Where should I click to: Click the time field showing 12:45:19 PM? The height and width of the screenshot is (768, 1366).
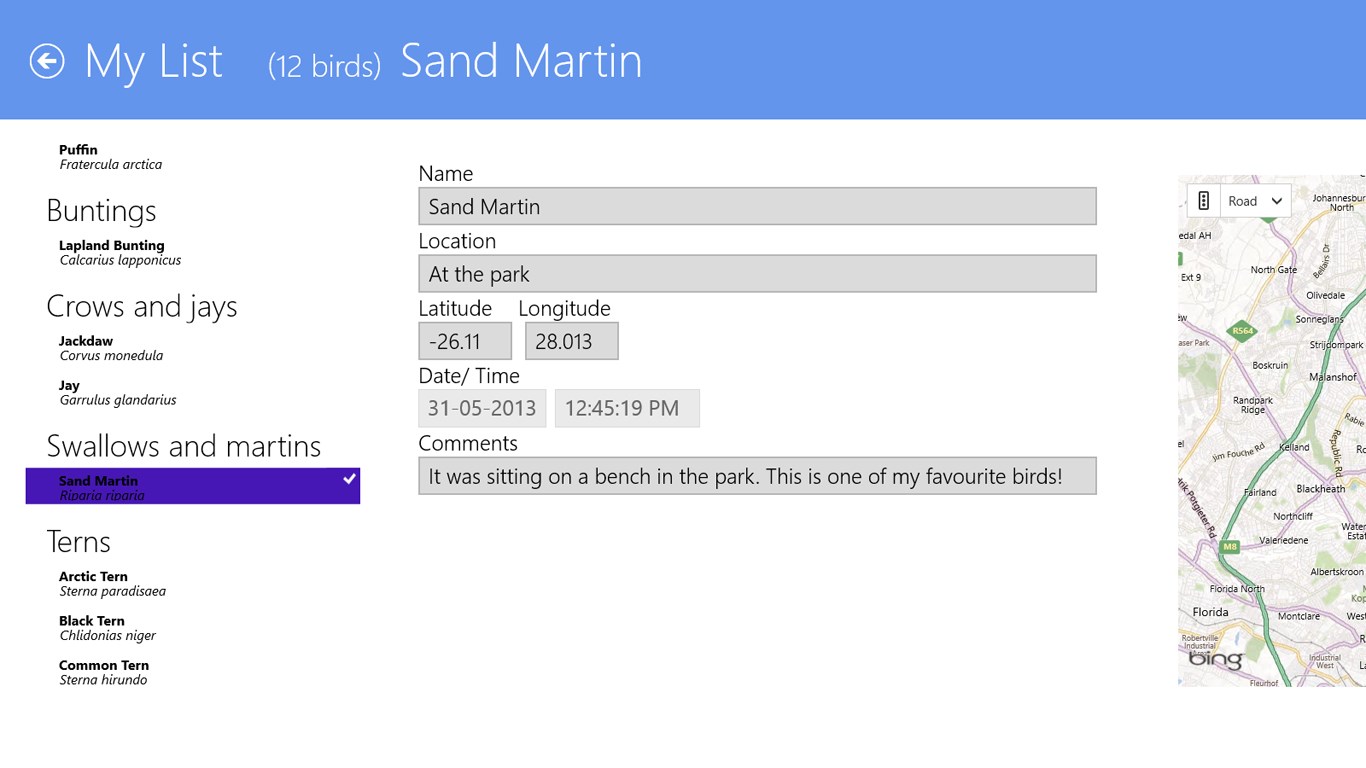(627, 408)
